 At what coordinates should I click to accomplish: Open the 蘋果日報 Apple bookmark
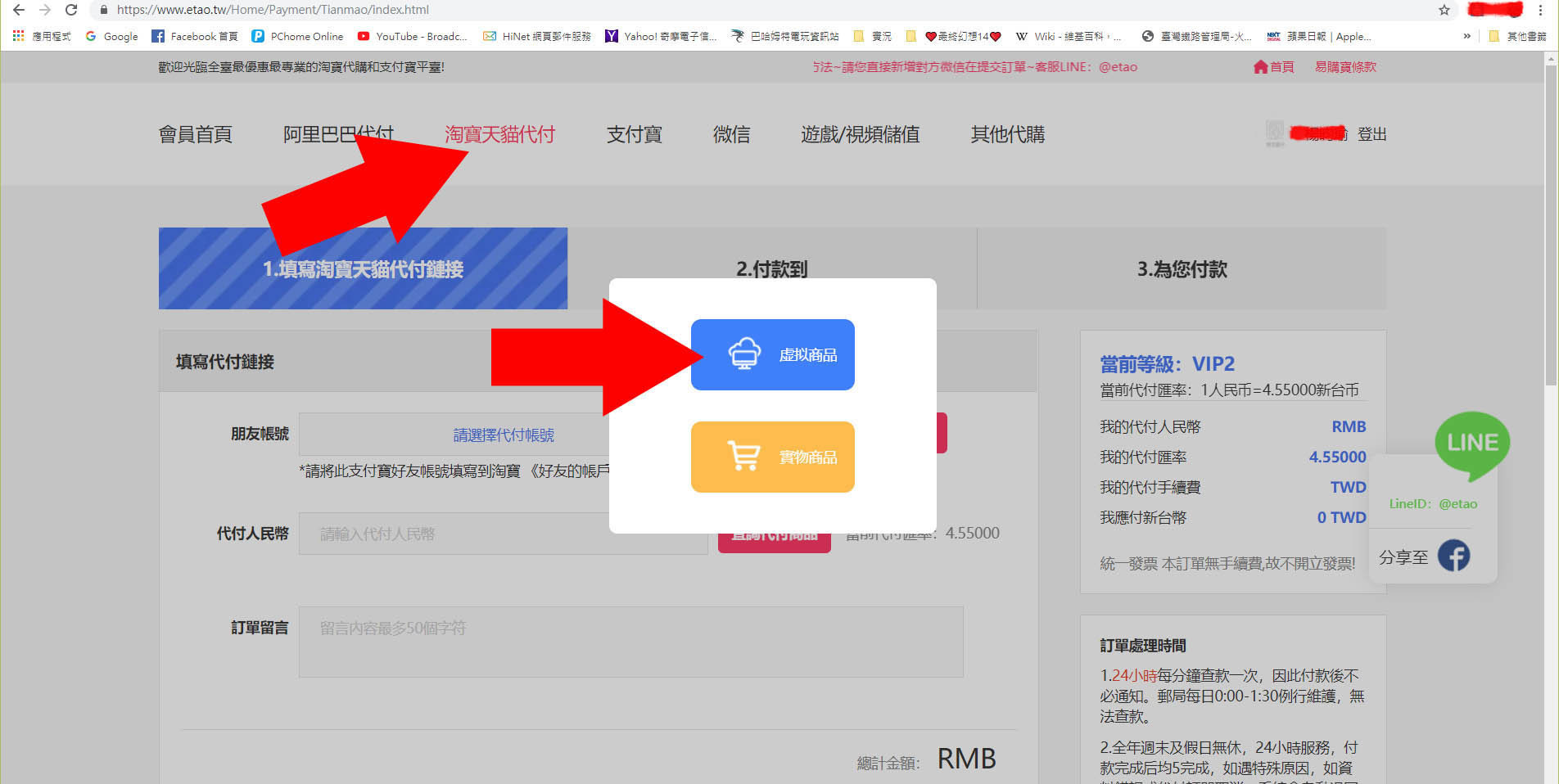1319,36
